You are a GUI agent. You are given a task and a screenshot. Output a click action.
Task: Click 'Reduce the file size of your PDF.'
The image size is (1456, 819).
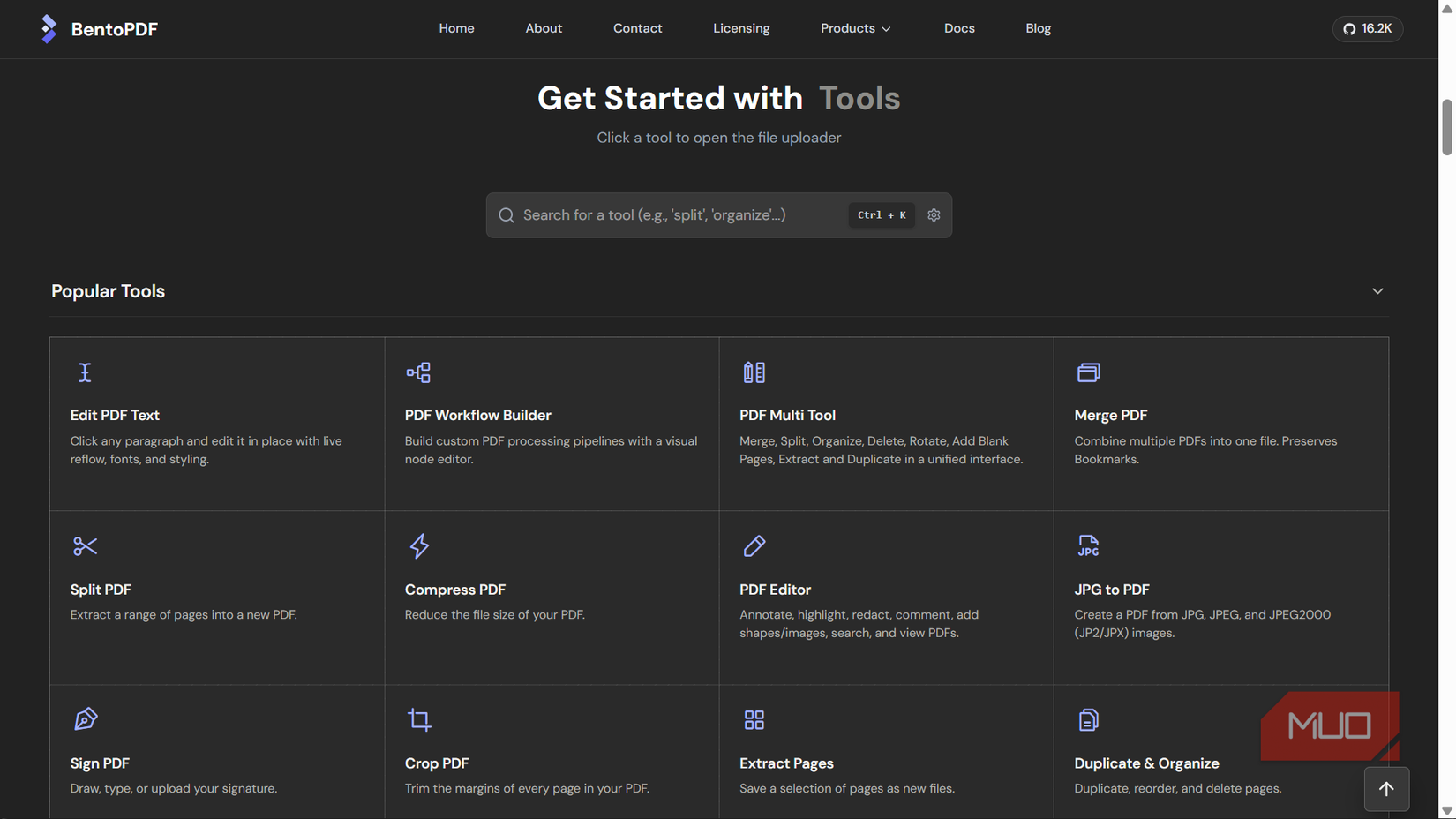click(495, 615)
